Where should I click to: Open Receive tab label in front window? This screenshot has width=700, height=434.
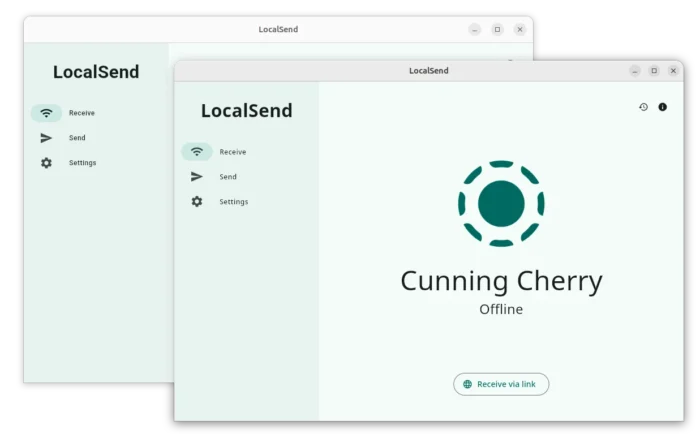point(233,152)
